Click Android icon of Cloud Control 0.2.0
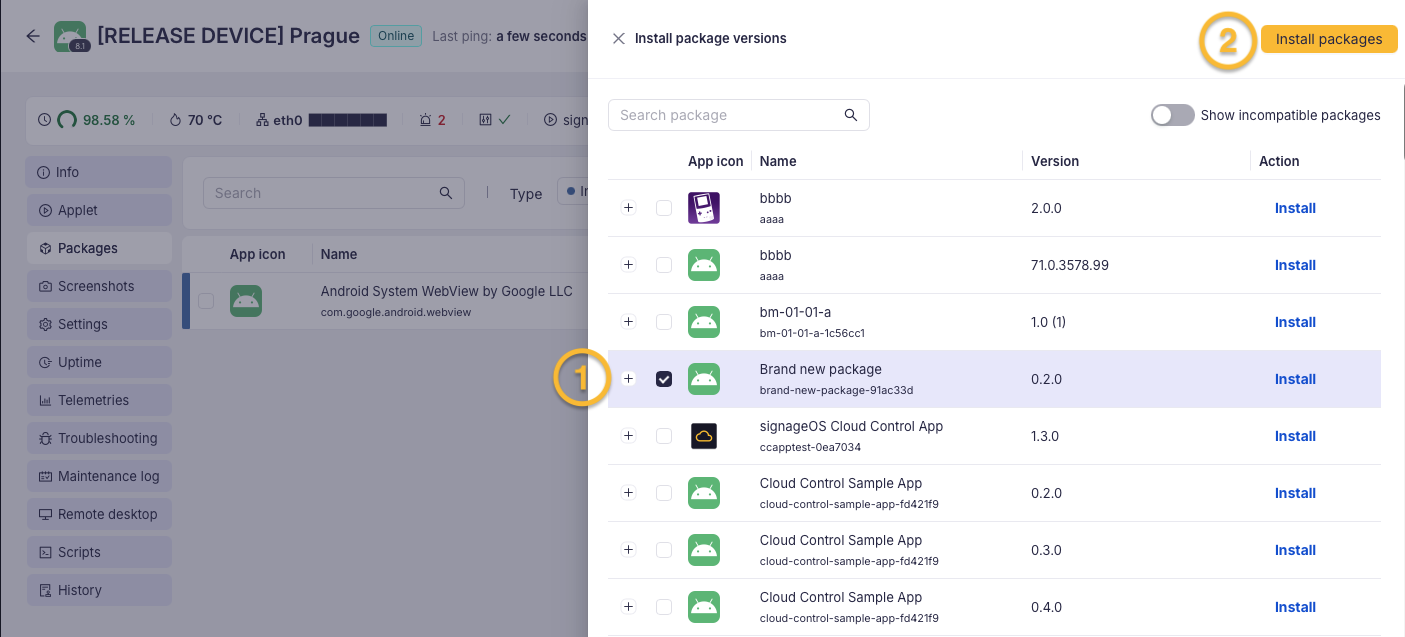The height and width of the screenshot is (637, 1405). pos(704,493)
